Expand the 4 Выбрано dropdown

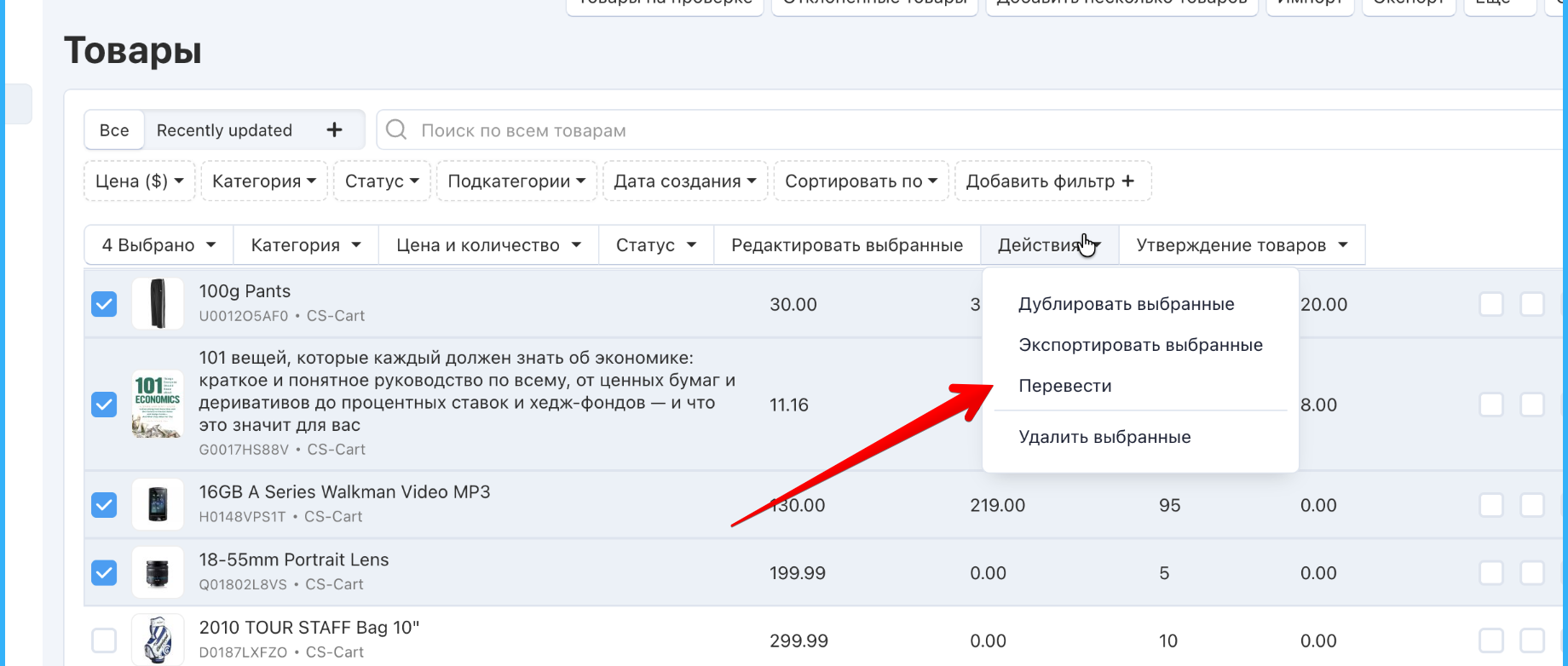click(x=159, y=245)
